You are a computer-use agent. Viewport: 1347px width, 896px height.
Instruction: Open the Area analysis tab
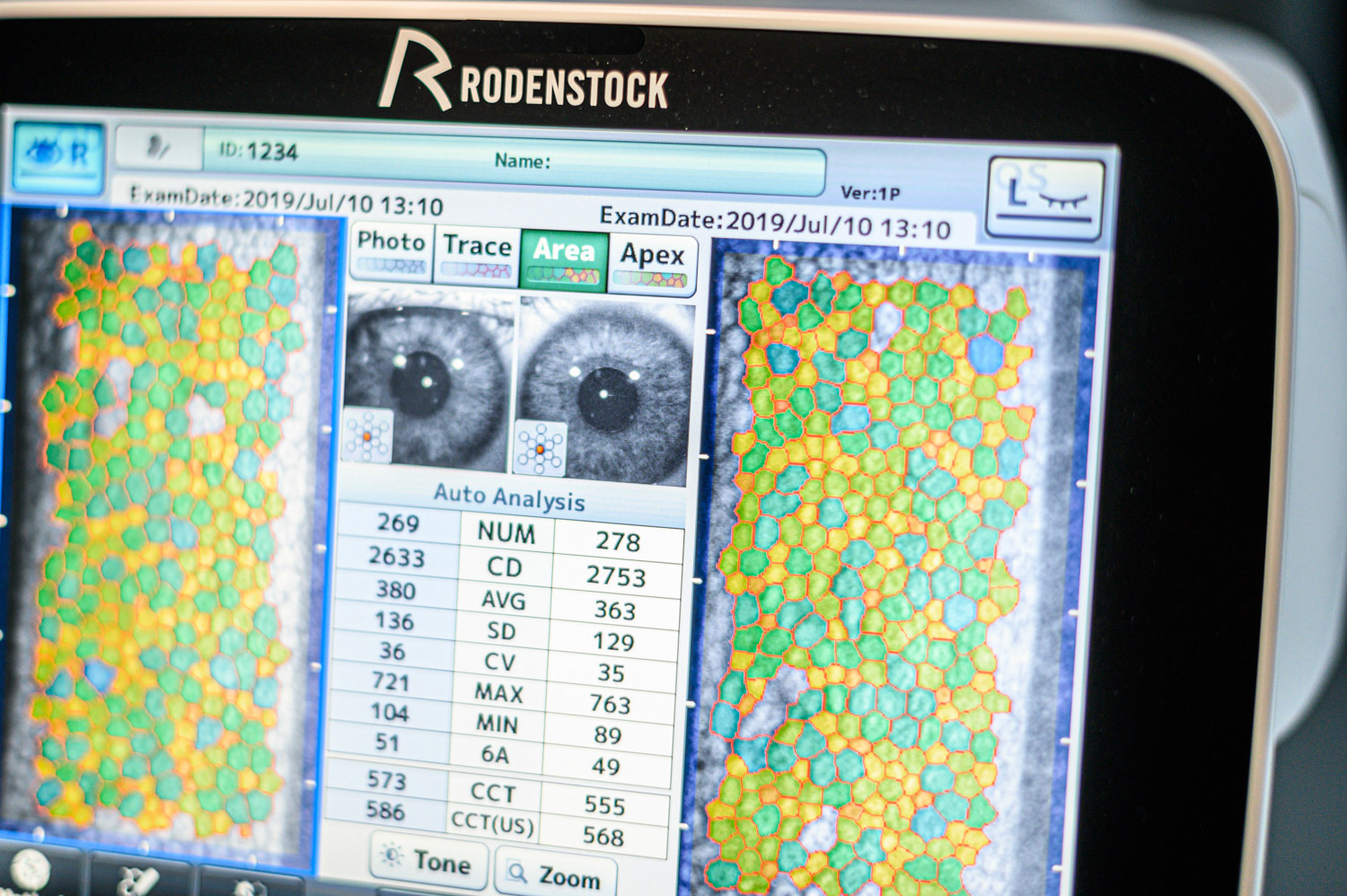tap(563, 252)
